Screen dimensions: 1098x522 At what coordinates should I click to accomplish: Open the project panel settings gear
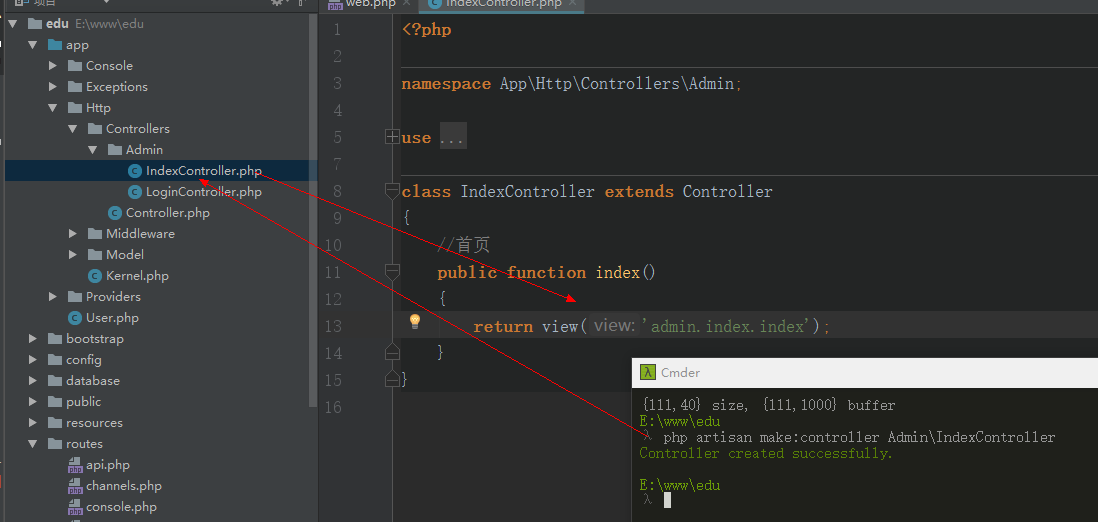pos(278,3)
